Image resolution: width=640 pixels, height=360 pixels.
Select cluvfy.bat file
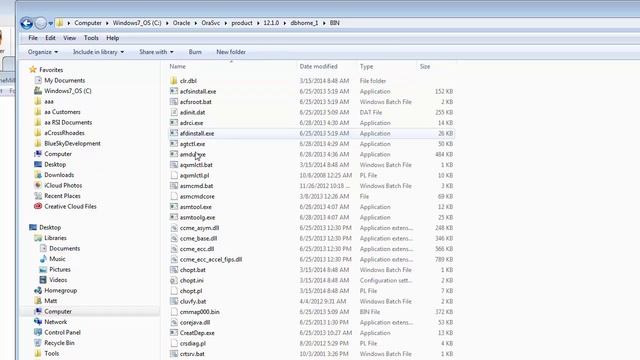193,301
